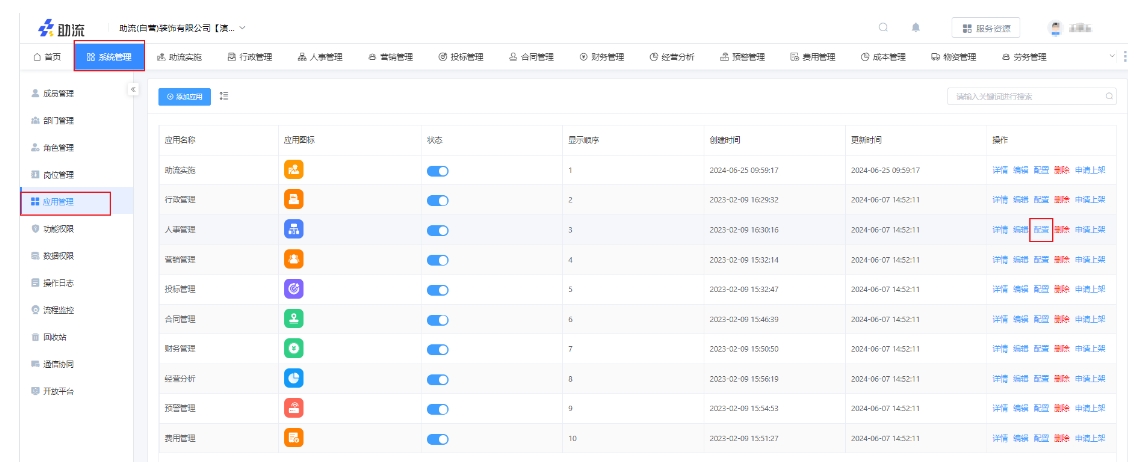
Task: Click the 合同管理 green stamp icon
Action: click(x=294, y=319)
